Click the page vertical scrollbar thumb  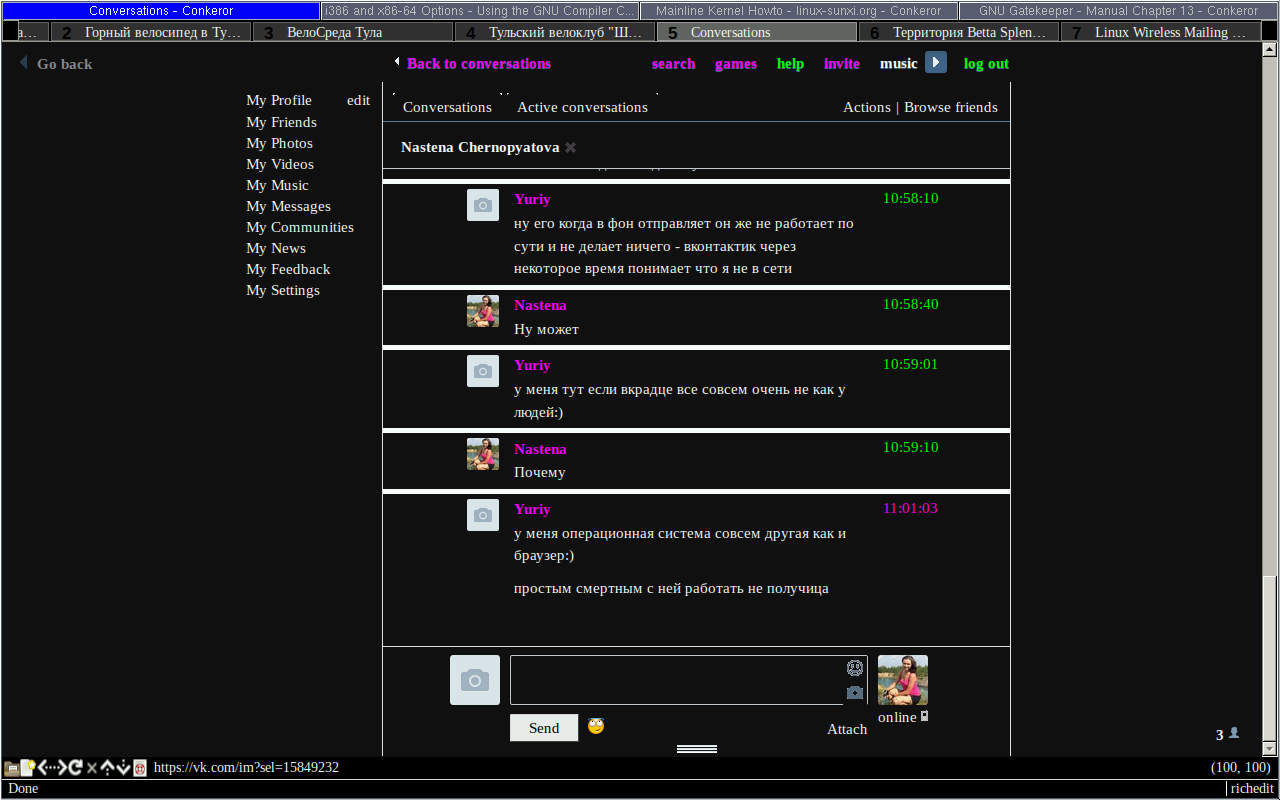tap(1270, 660)
